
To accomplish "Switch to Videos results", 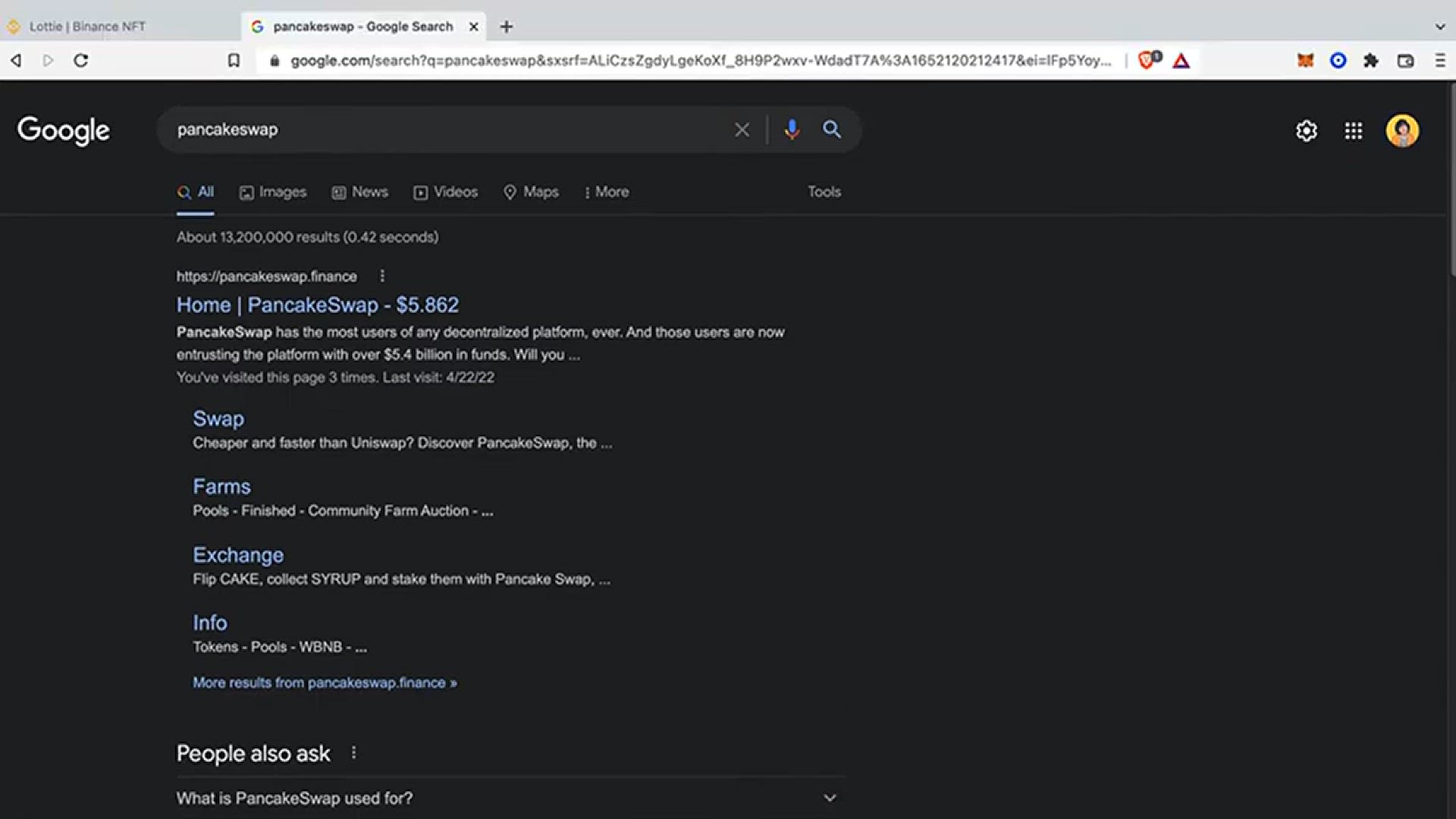I will coord(446,192).
